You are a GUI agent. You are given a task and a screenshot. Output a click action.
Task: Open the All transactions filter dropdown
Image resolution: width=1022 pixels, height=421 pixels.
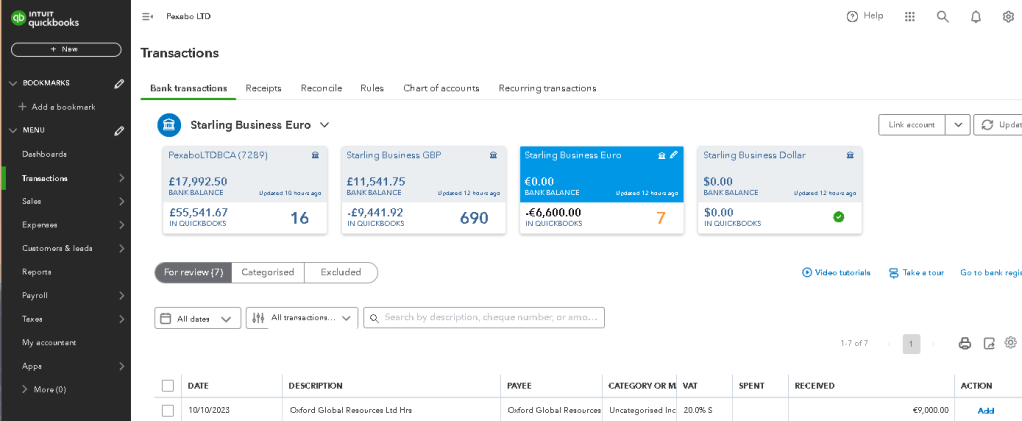pyautogui.click(x=302, y=318)
